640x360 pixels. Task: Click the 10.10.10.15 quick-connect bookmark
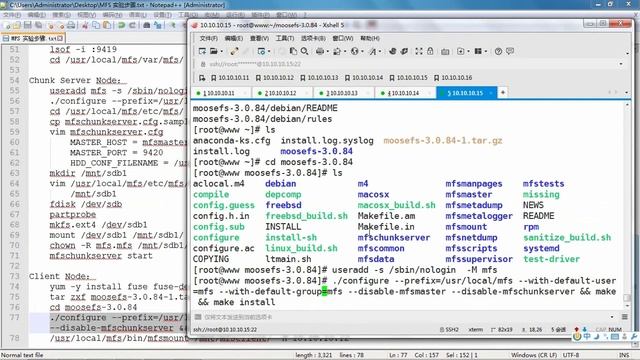coord(408,78)
